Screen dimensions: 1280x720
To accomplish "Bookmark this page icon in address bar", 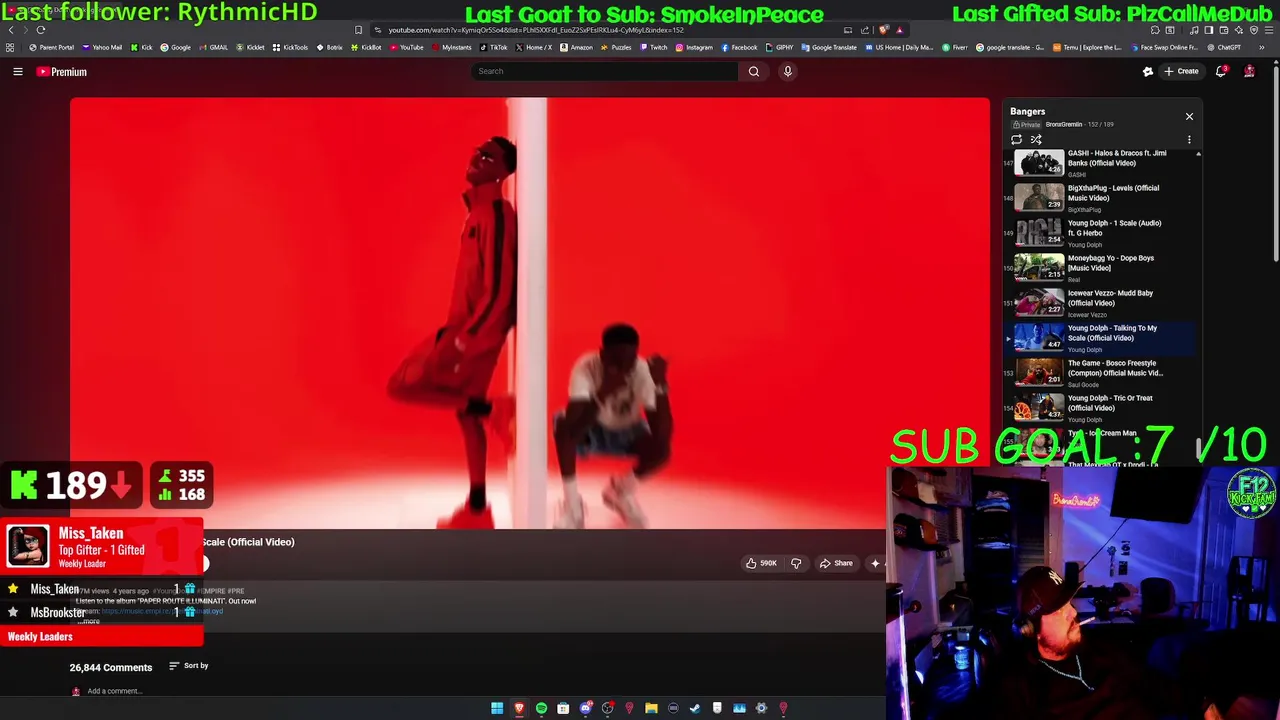I will (359, 30).
